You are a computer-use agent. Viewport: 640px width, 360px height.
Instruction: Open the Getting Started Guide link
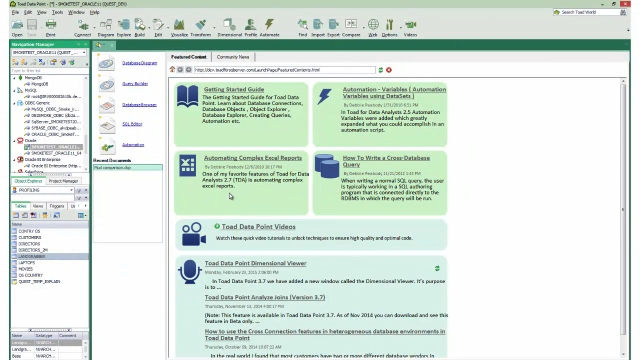click(234, 89)
